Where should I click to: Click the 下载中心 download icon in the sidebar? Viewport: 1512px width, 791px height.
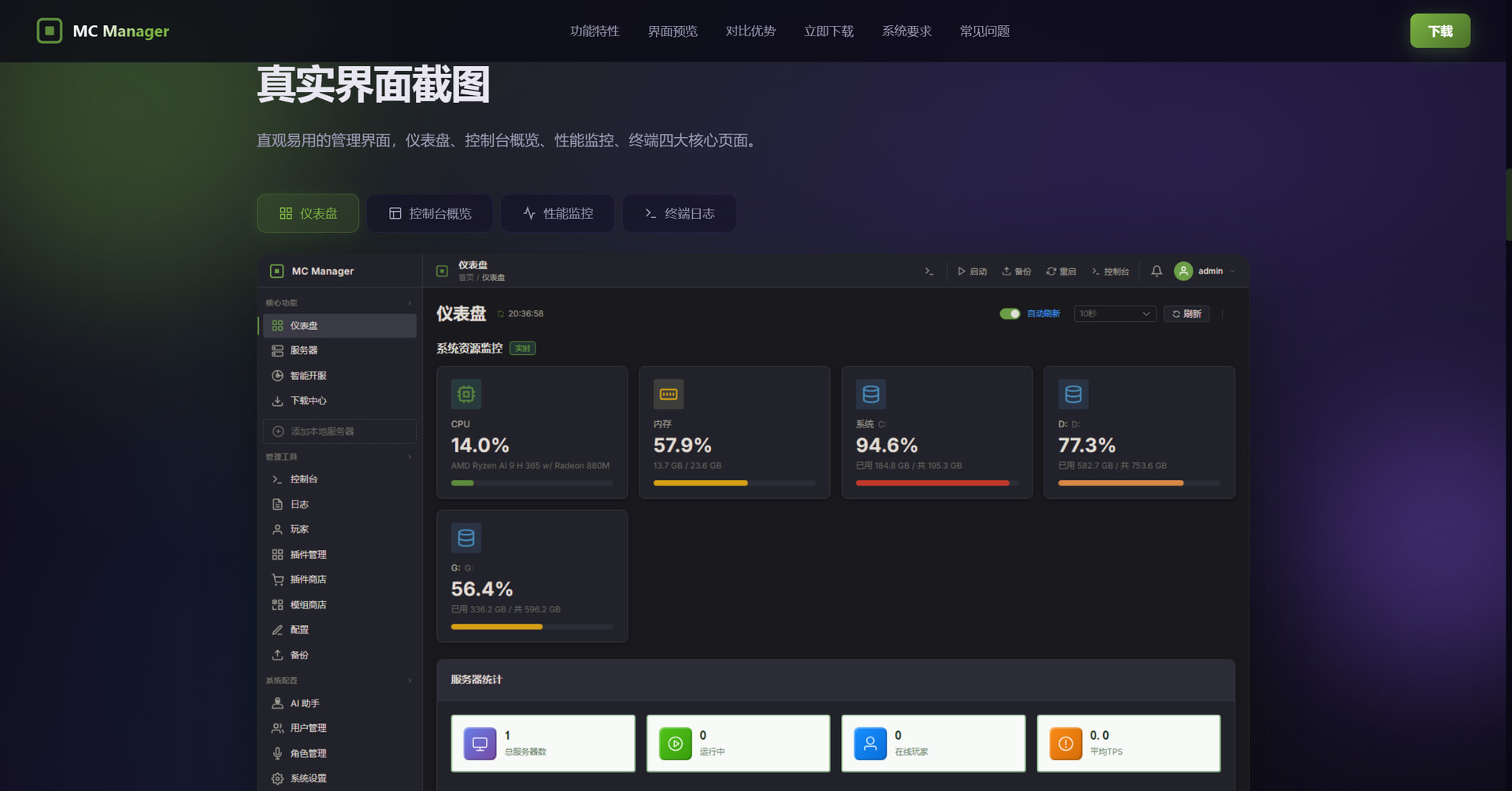pos(277,401)
